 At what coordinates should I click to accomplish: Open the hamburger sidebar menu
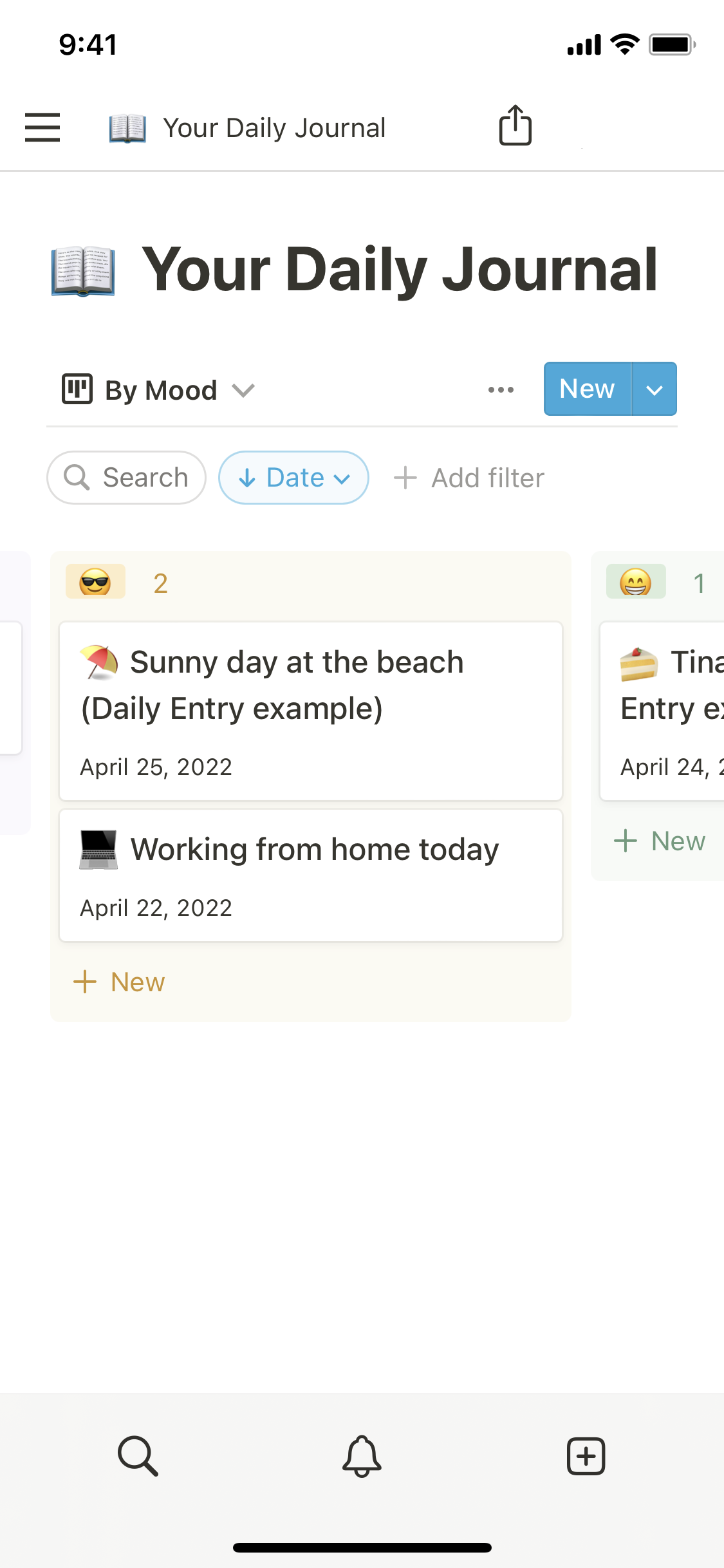coord(42,127)
